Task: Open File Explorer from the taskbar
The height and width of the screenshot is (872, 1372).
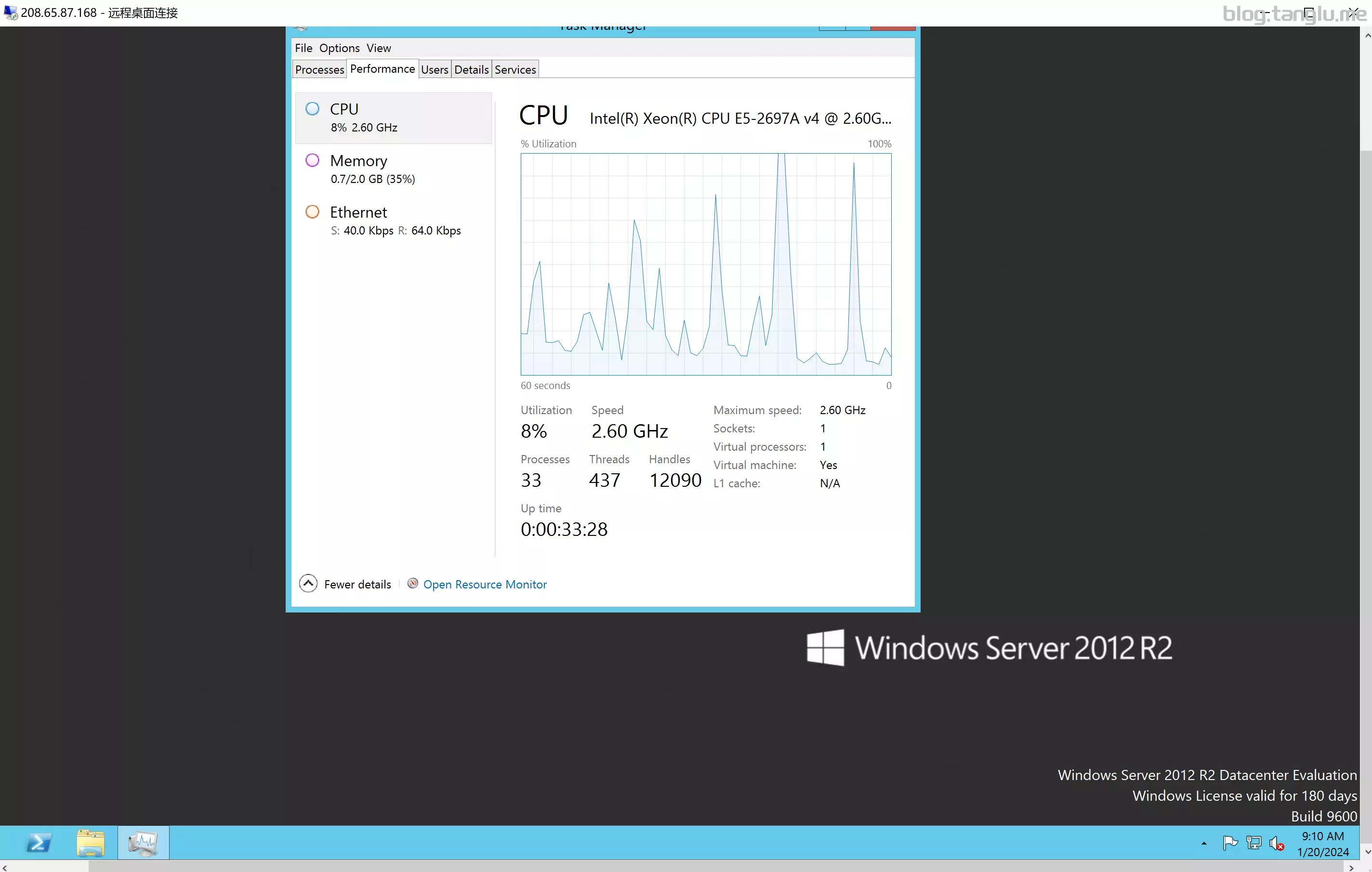Action: (x=91, y=842)
